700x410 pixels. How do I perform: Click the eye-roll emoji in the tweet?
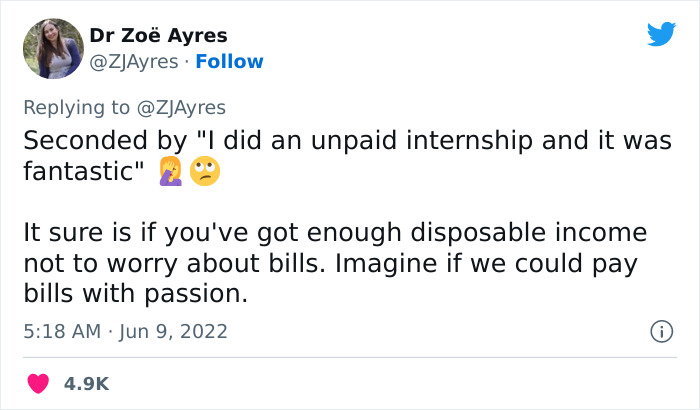(205, 173)
